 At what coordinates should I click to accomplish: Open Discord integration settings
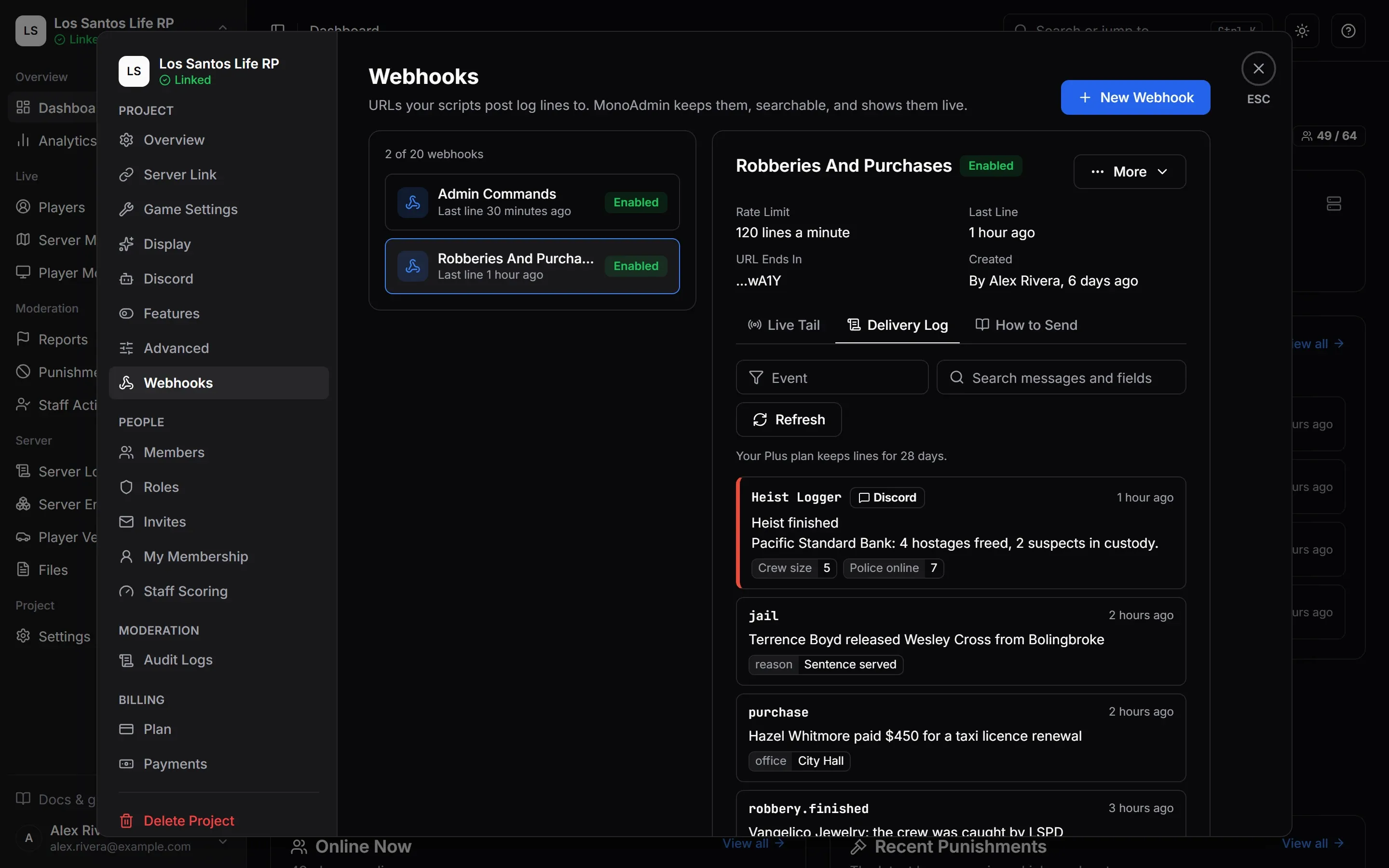(218, 278)
